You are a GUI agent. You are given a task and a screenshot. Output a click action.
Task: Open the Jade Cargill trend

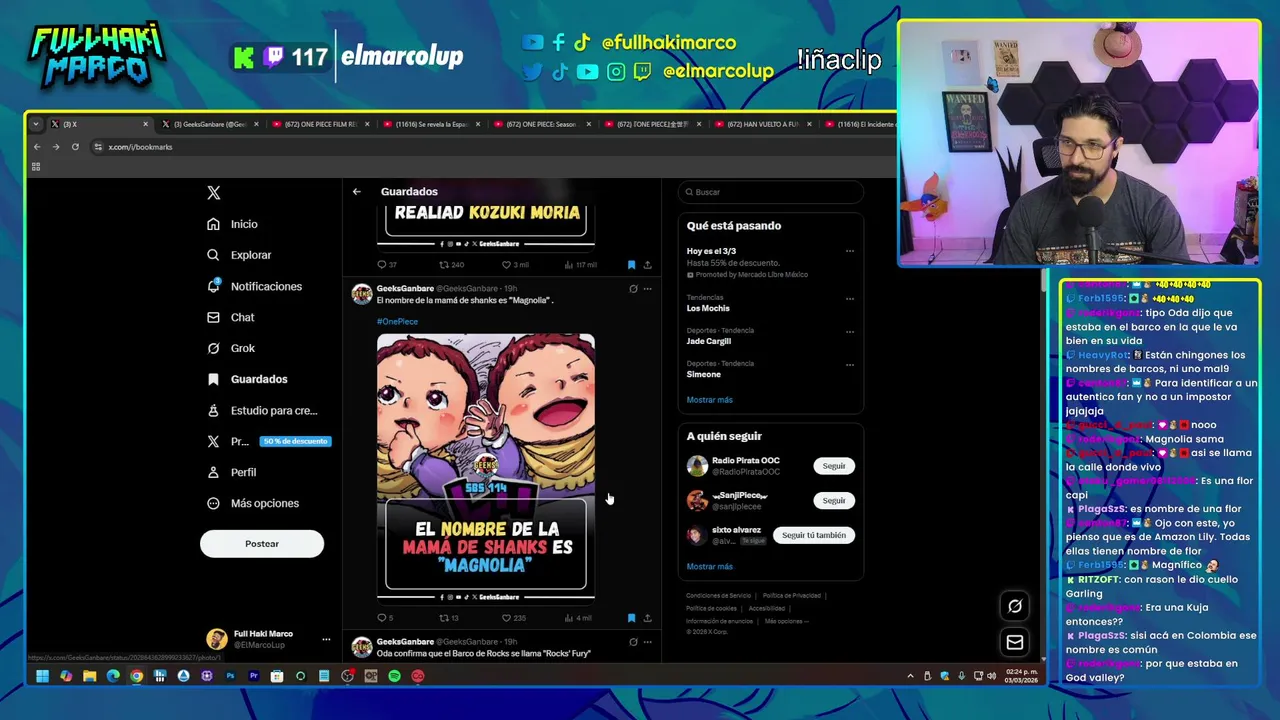[x=709, y=341]
